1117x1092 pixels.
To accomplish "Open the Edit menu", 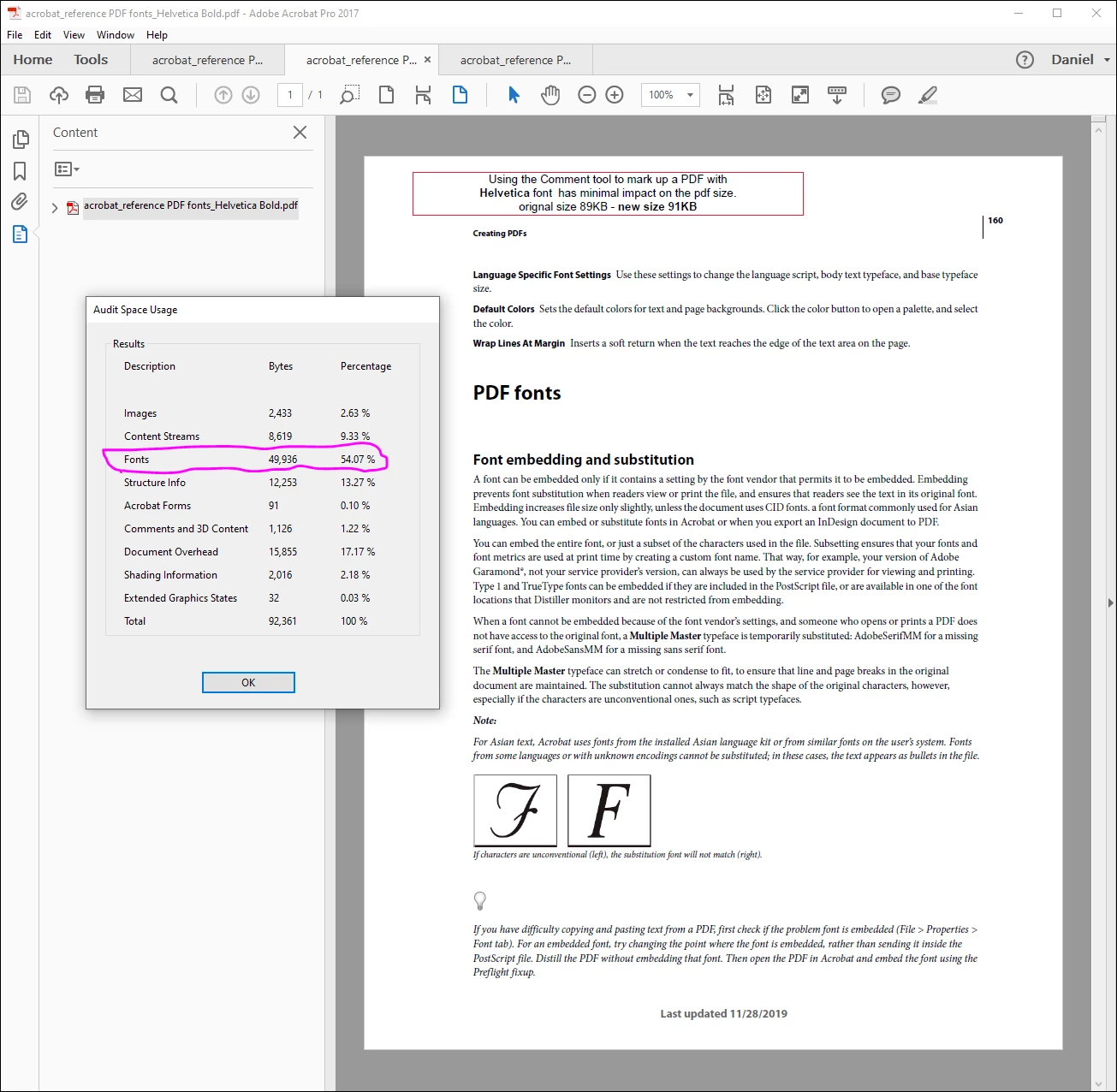I will [x=43, y=35].
